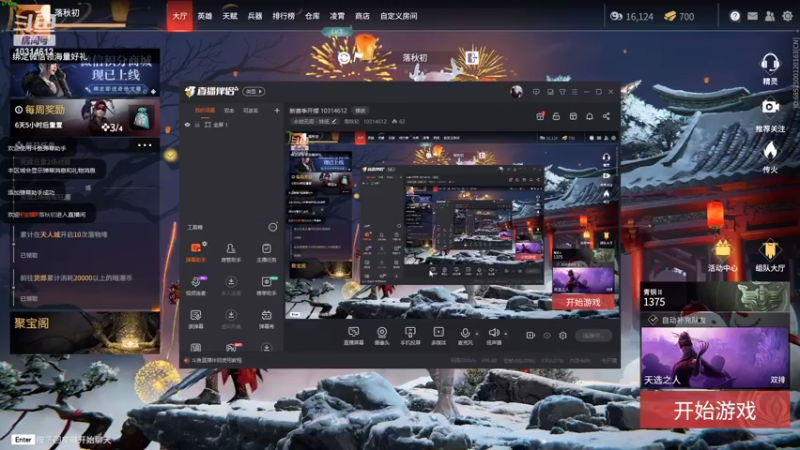
Task: Open the 聚宝阁 banner
Action: point(85,333)
